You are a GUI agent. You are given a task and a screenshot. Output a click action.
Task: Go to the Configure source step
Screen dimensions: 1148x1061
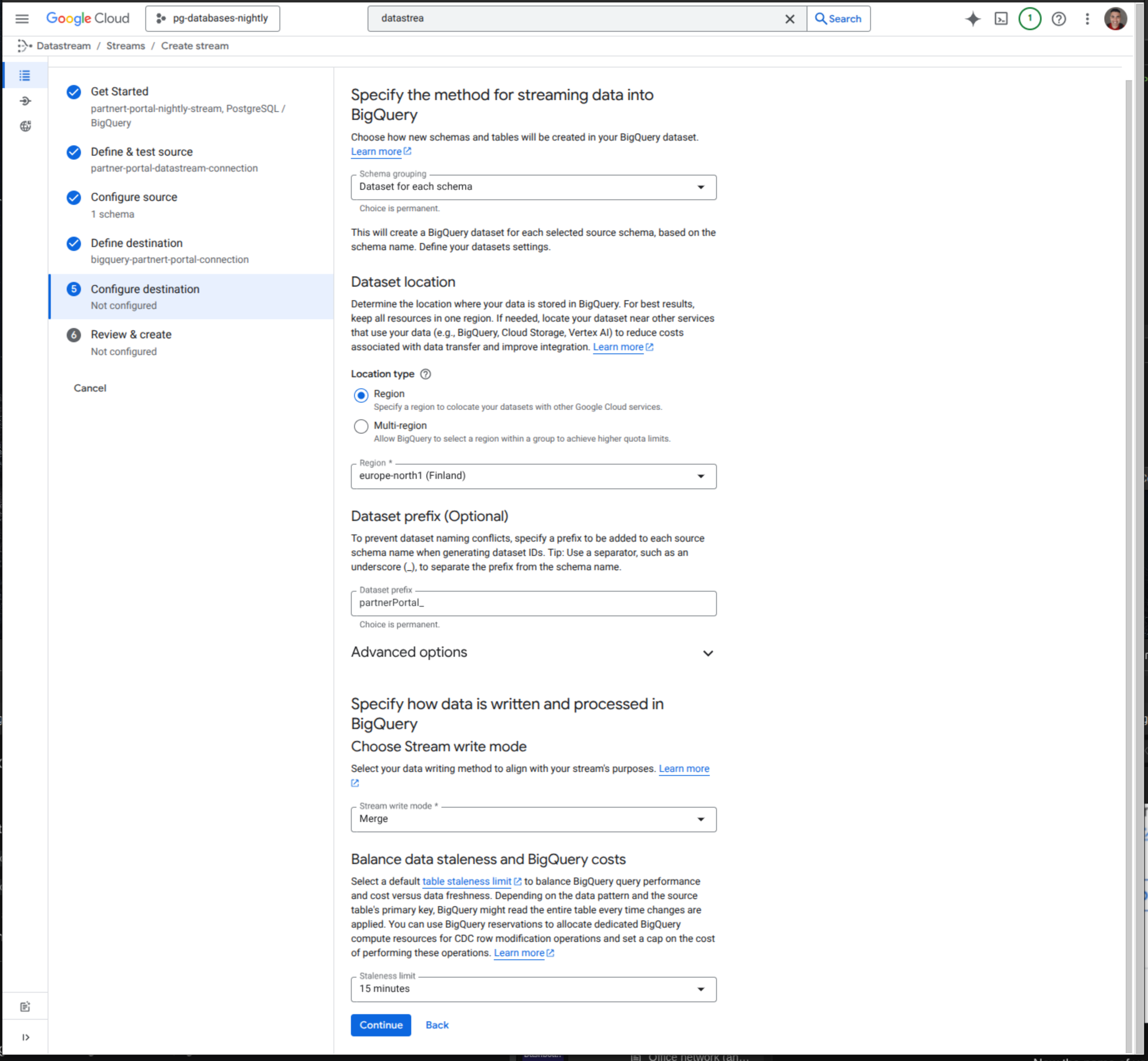point(134,197)
